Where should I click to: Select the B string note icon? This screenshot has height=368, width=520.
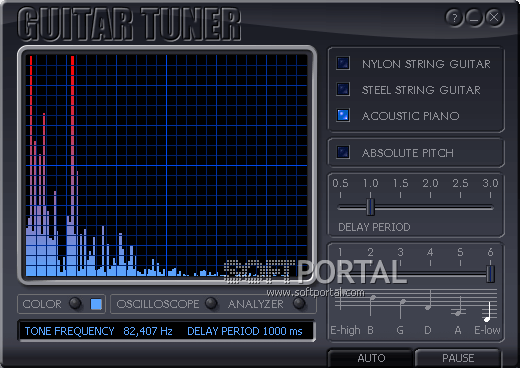coord(371,305)
